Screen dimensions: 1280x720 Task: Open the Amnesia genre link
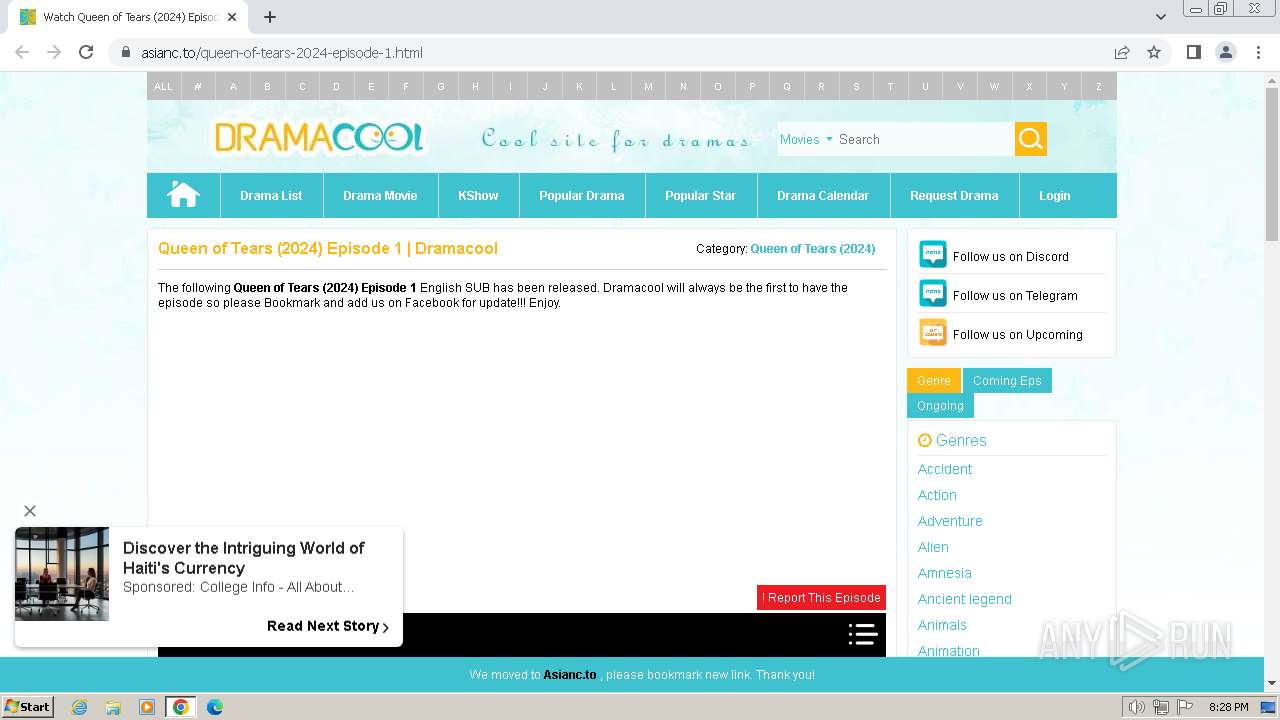click(x=945, y=573)
